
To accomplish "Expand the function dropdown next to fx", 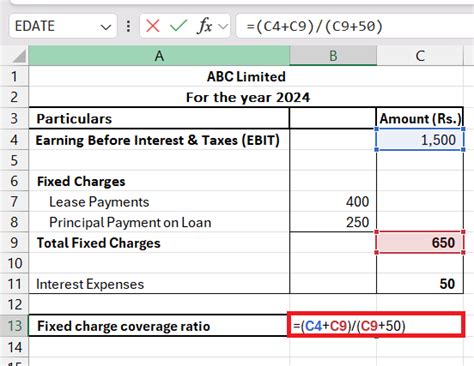I will [223, 26].
